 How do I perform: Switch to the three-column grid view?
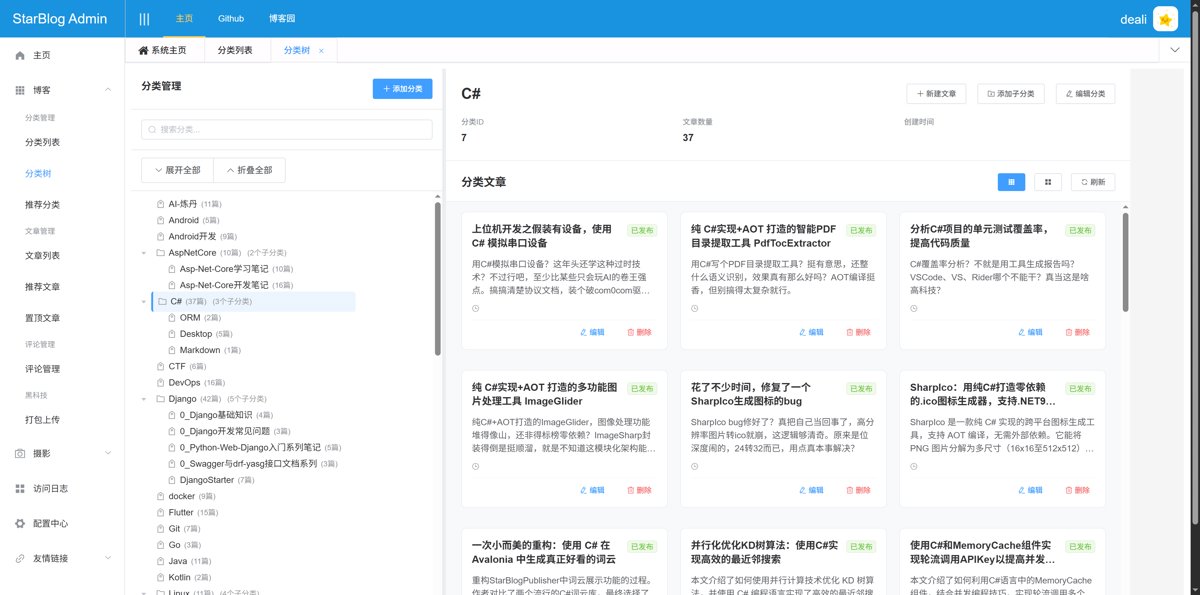click(1011, 182)
